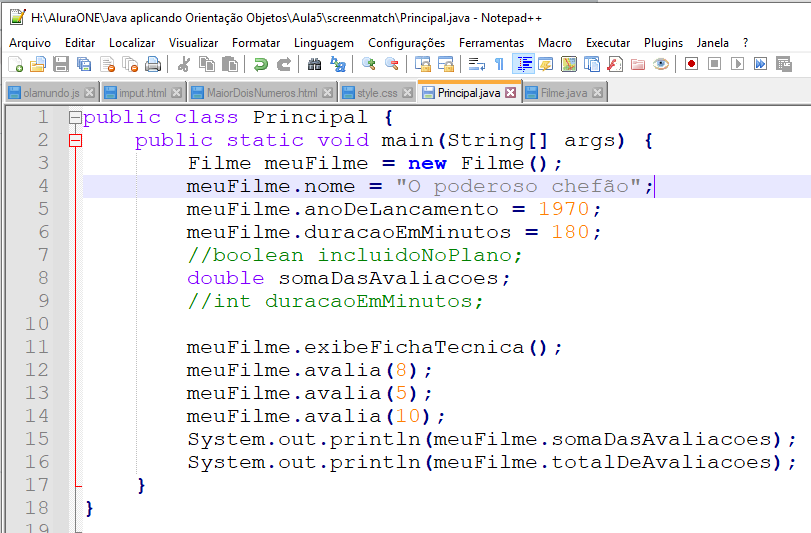Screen dimensions: 811x533
Task: Undo the last action with green arrow
Action: coord(261,64)
